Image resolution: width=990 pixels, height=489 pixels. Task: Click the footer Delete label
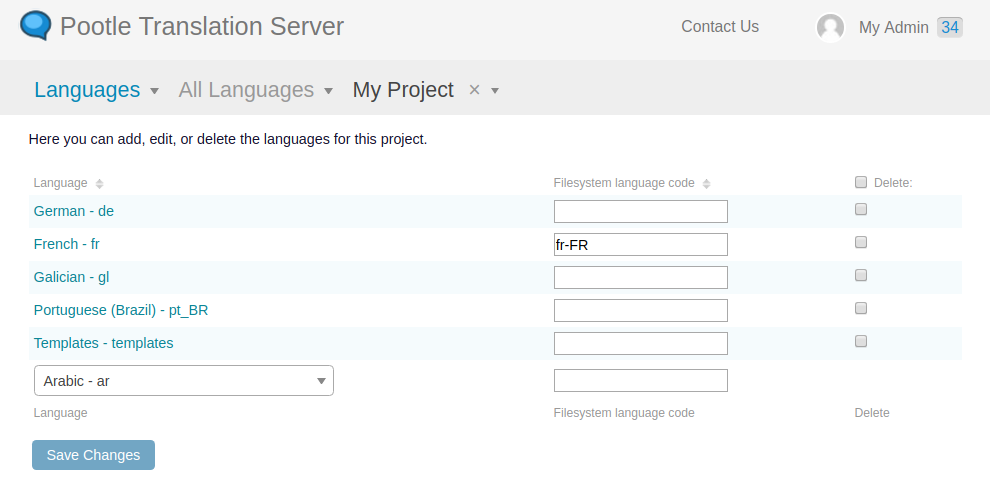(872, 413)
